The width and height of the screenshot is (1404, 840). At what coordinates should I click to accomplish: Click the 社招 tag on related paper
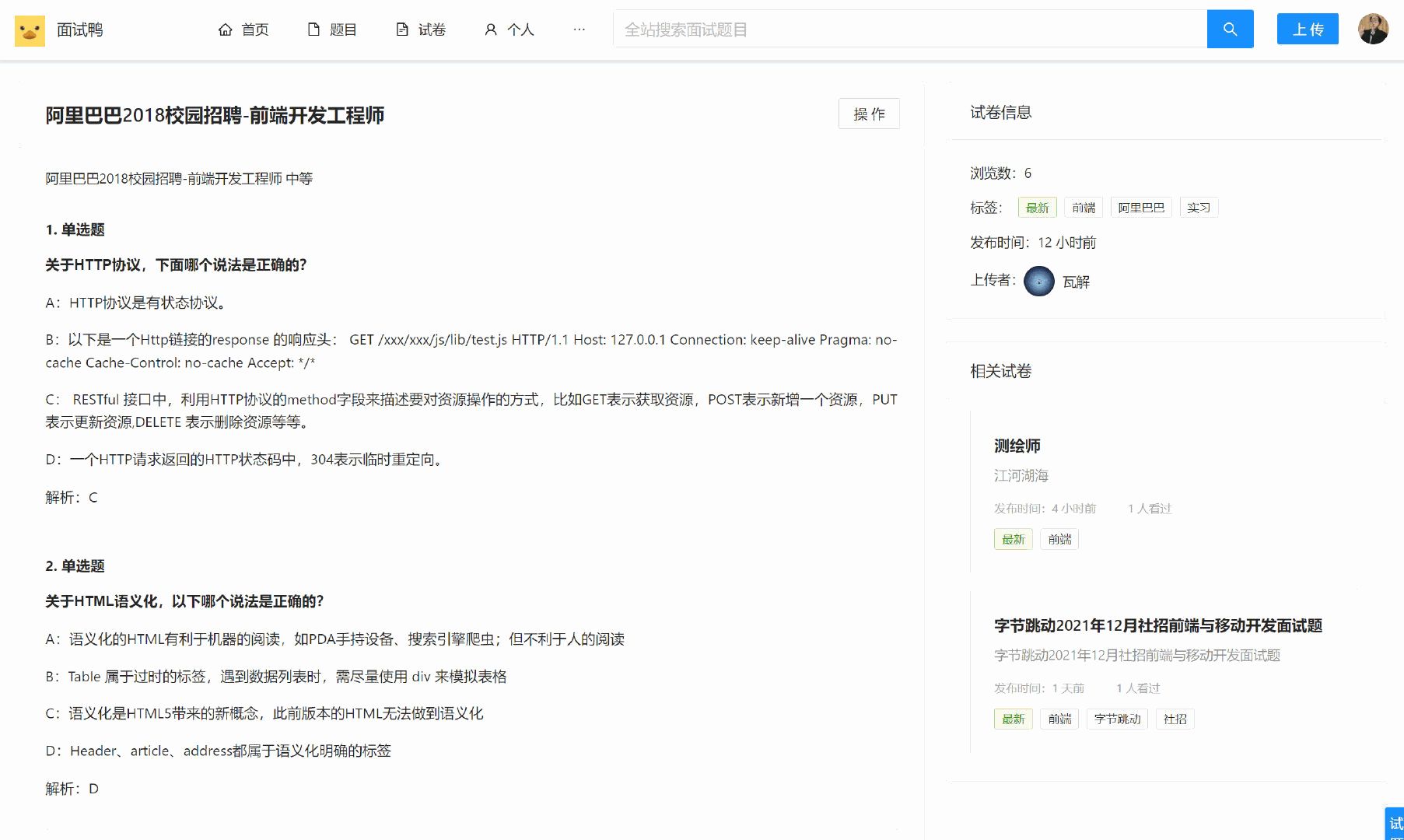click(1175, 719)
